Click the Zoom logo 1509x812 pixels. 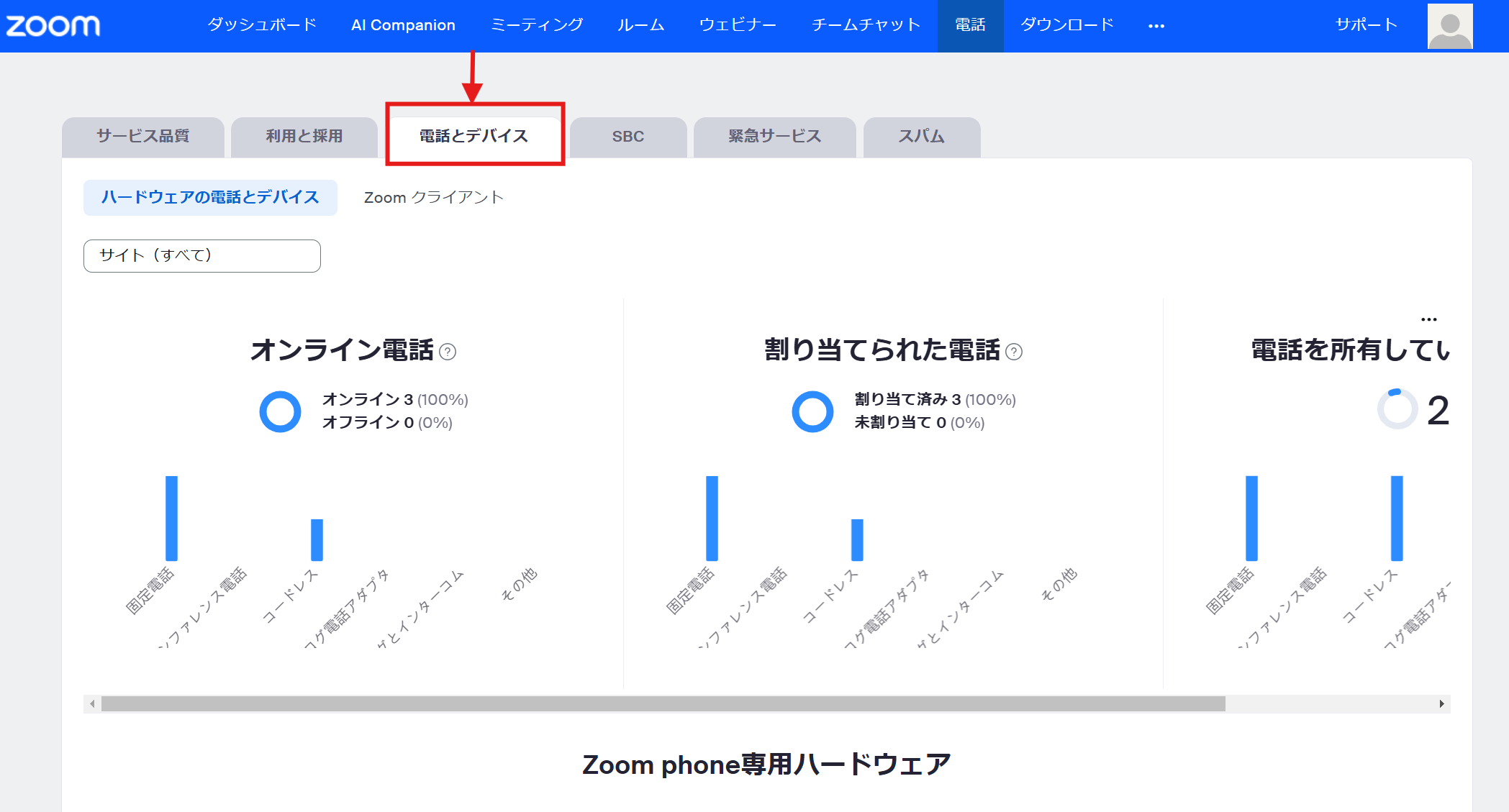[x=53, y=26]
